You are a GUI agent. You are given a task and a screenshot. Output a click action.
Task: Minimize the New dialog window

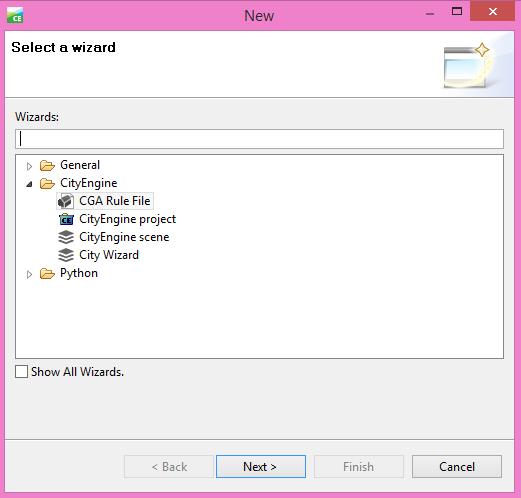click(x=430, y=13)
